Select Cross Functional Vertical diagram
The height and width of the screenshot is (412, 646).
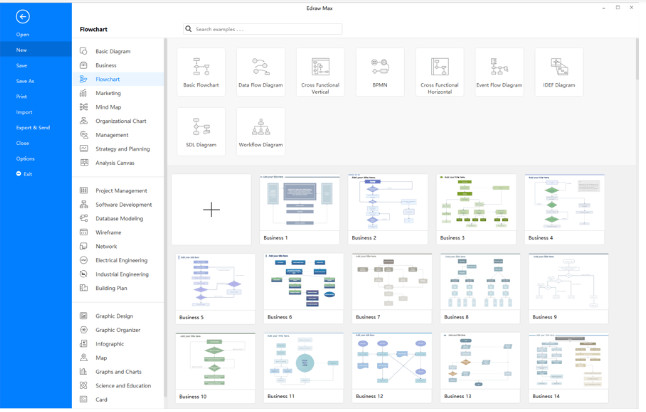pyautogui.click(x=320, y=72)
